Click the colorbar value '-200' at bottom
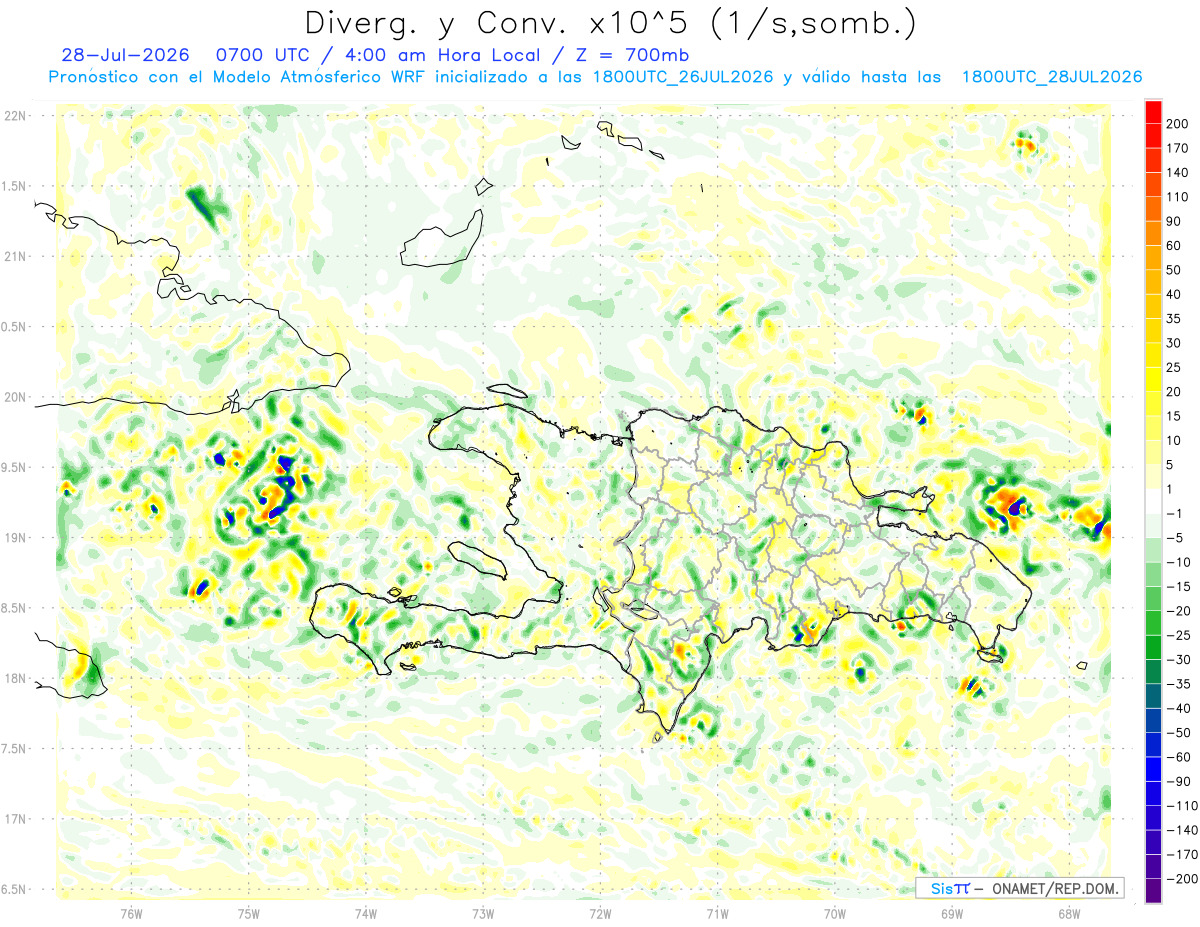Viewport: 1200px width, 927px height. click(1181, 879)
